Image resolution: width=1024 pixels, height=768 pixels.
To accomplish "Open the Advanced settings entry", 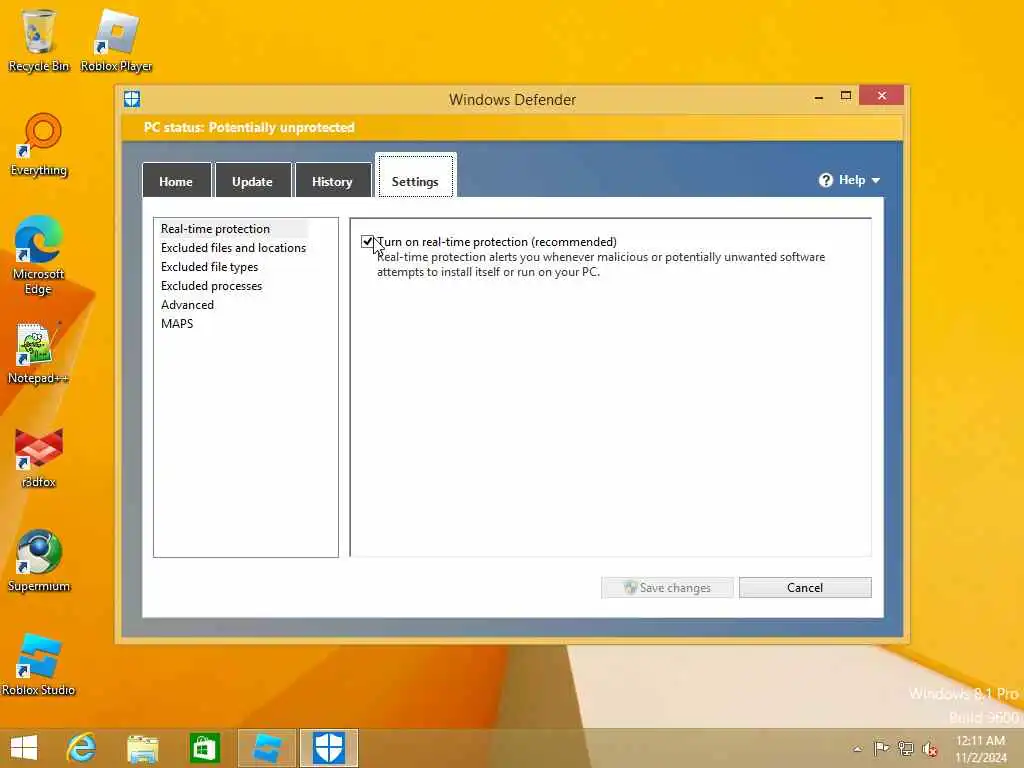I will [187, 304].
